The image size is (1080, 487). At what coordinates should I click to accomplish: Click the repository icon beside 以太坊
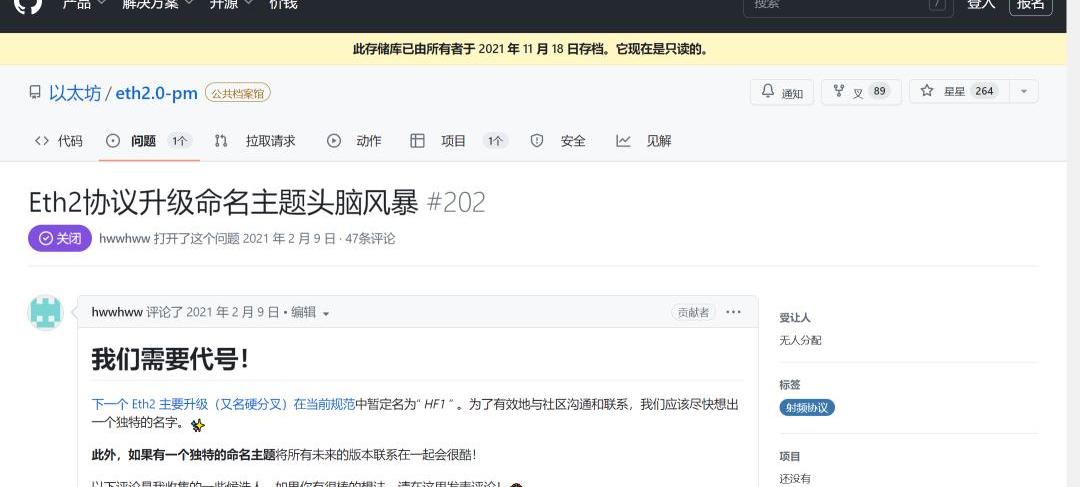[x=34, y=92]
